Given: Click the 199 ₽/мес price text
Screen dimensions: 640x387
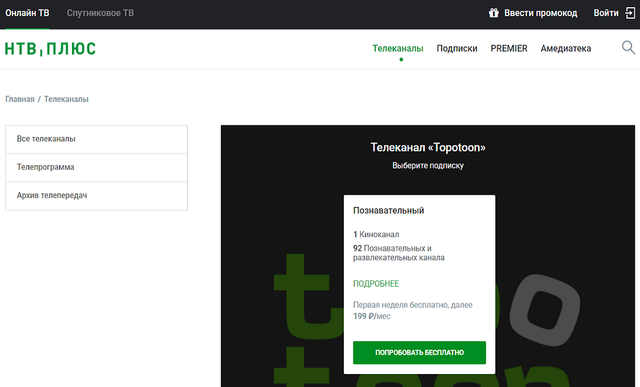Looking at the screenshot, I should (x=371, y=316).
